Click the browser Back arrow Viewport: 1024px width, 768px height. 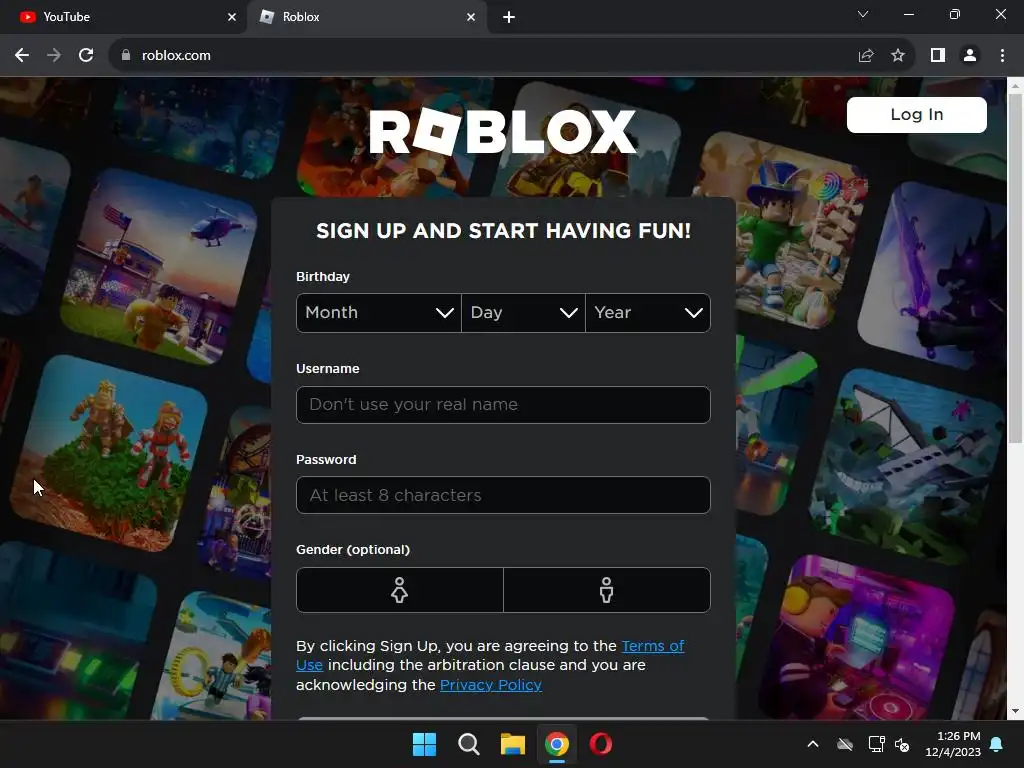pyautogui.click(x=22, y=56)
